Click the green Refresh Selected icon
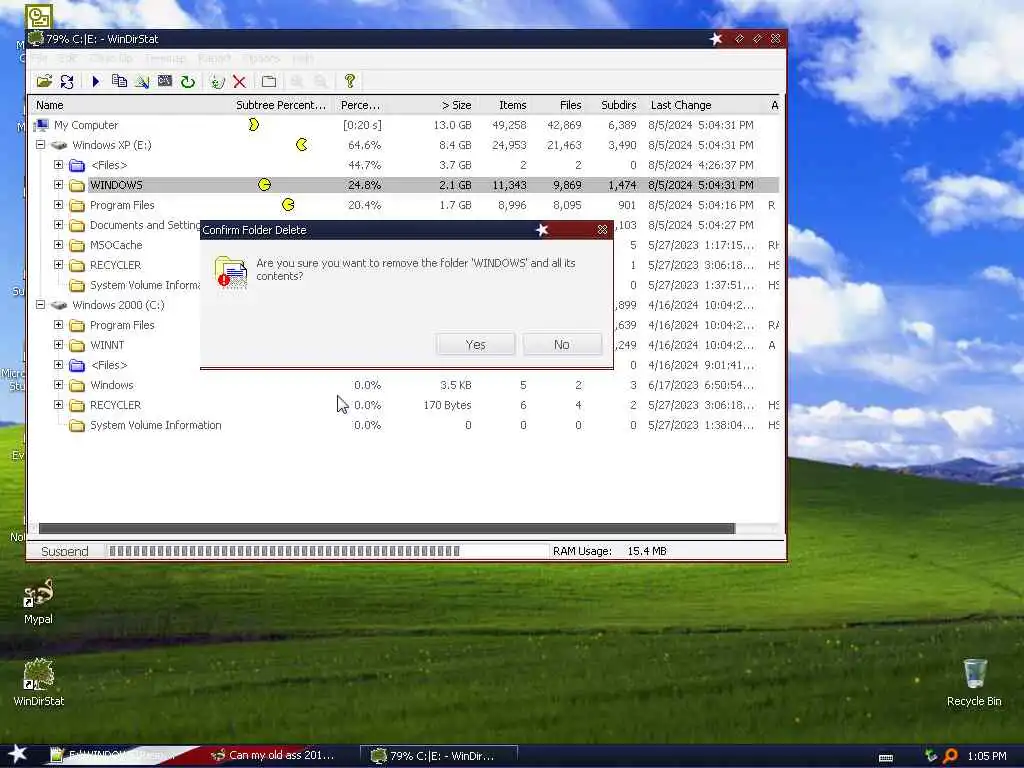Image resolution: width=1024 pixels, height=768 pixels. pyautogui.click(x=188, y=81)
